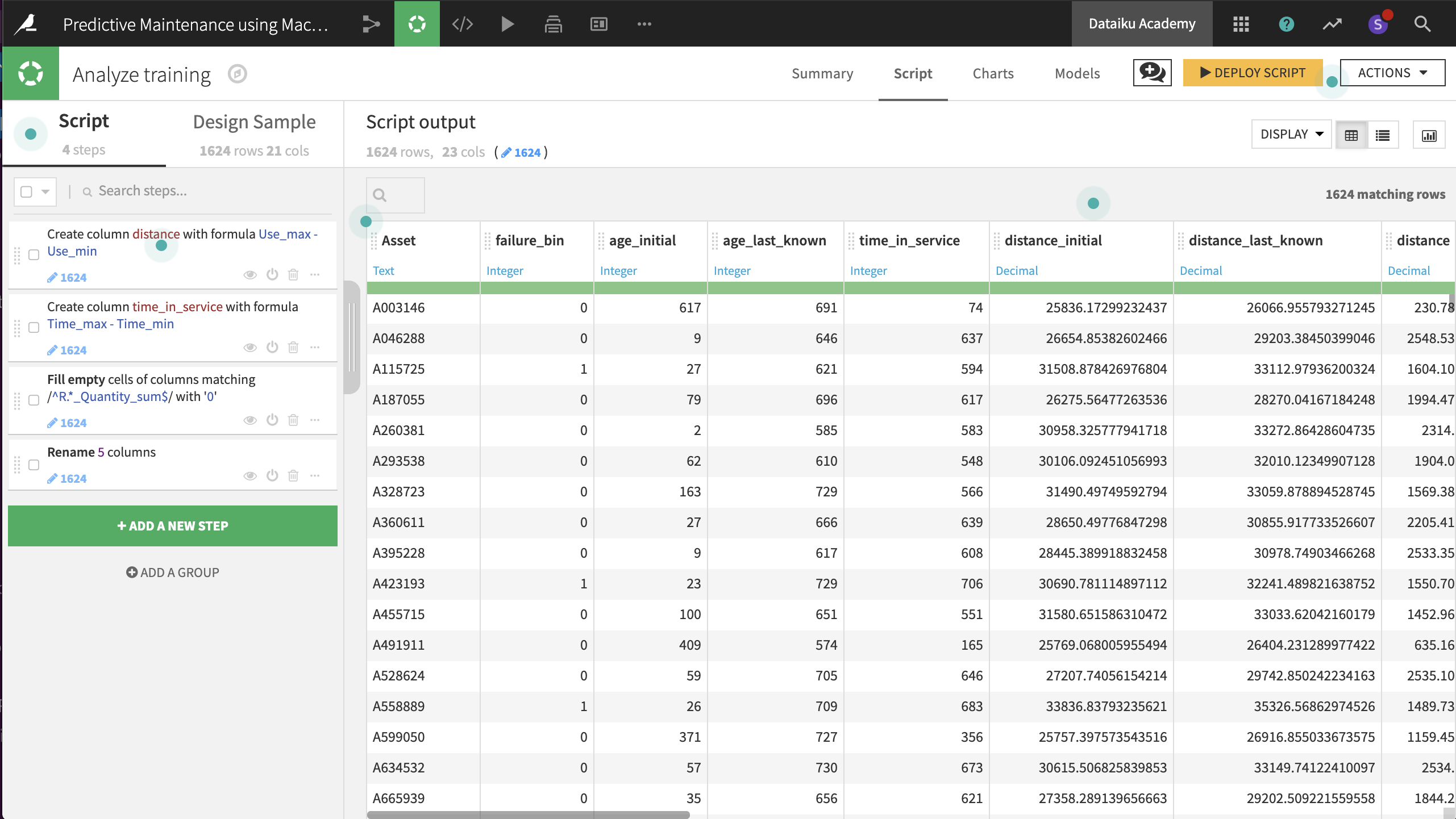Open Dataiku Academy button
The image size is (1456, 819).
pyautogui.click(x=1142, y=24)
